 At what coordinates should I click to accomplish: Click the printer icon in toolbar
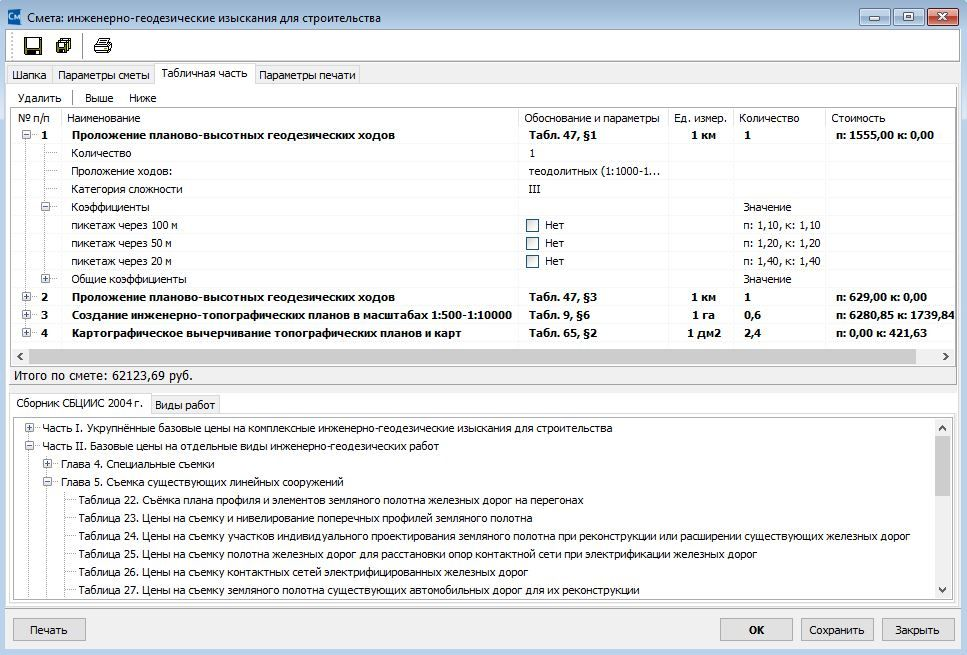pyautogui.click(x=103, y=46)
